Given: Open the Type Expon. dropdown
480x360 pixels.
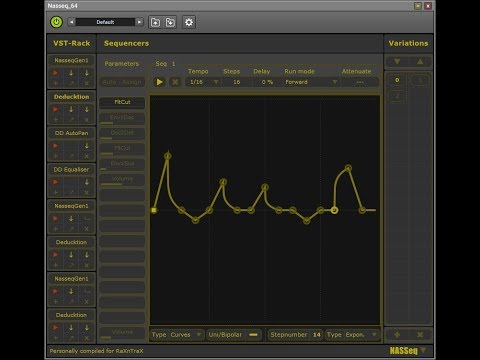Looking at the screenshot, I should tap(352, 335).
